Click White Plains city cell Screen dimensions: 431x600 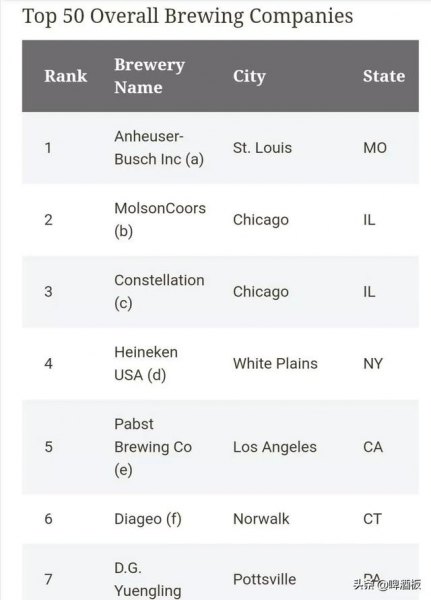[x=275, y=364]
